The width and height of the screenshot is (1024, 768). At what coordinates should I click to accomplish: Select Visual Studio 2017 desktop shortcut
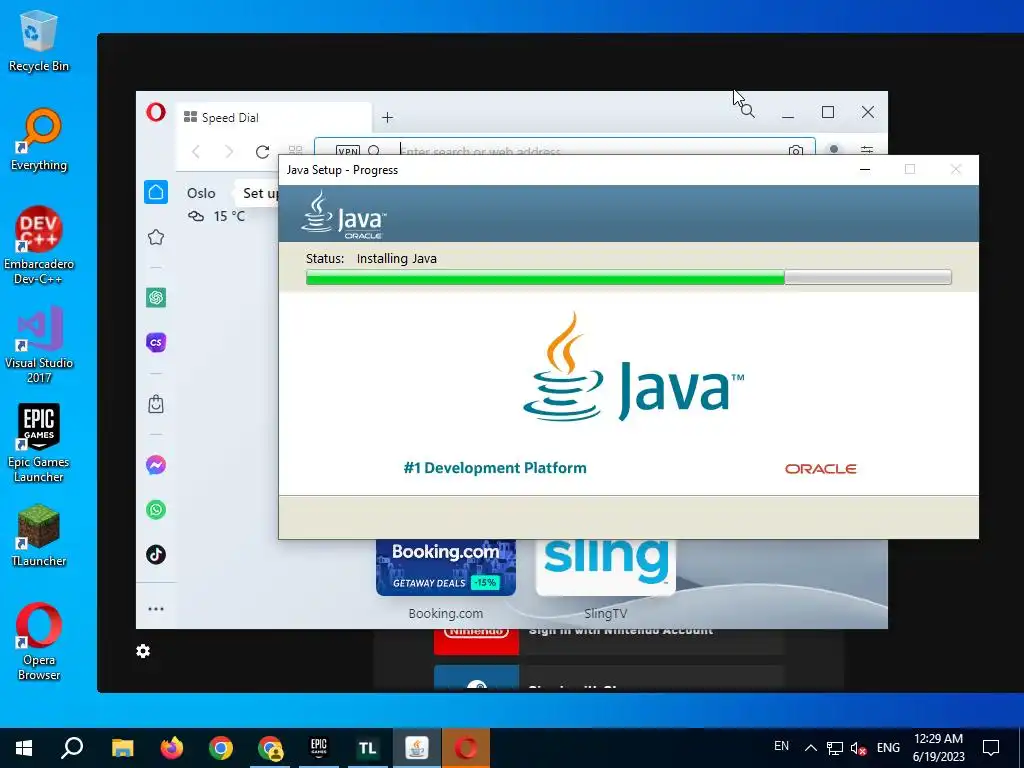pyautogui.click(x=39, y=345)
